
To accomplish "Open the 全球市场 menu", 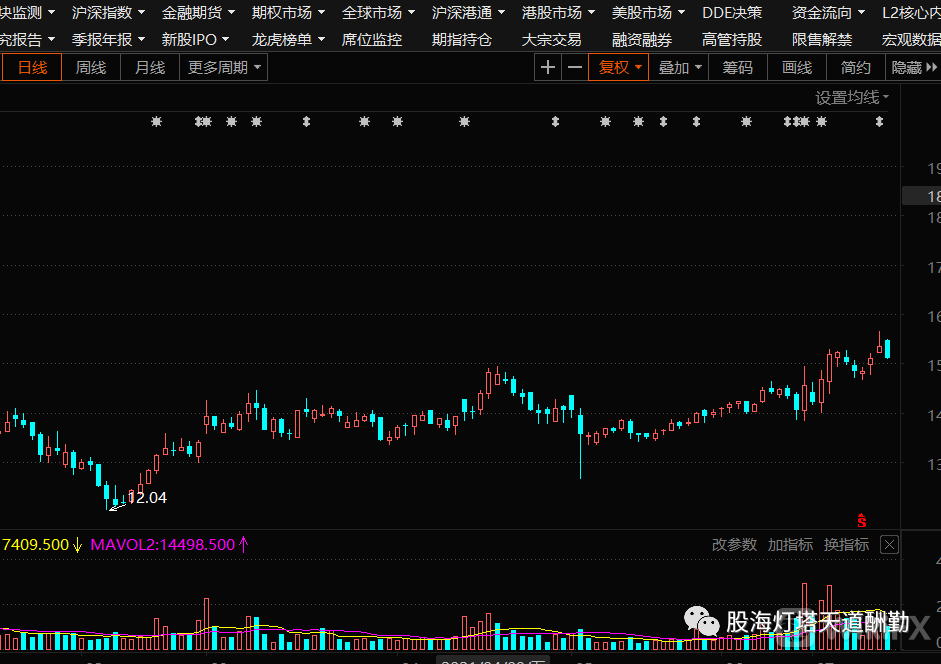I will pos(377,13).
